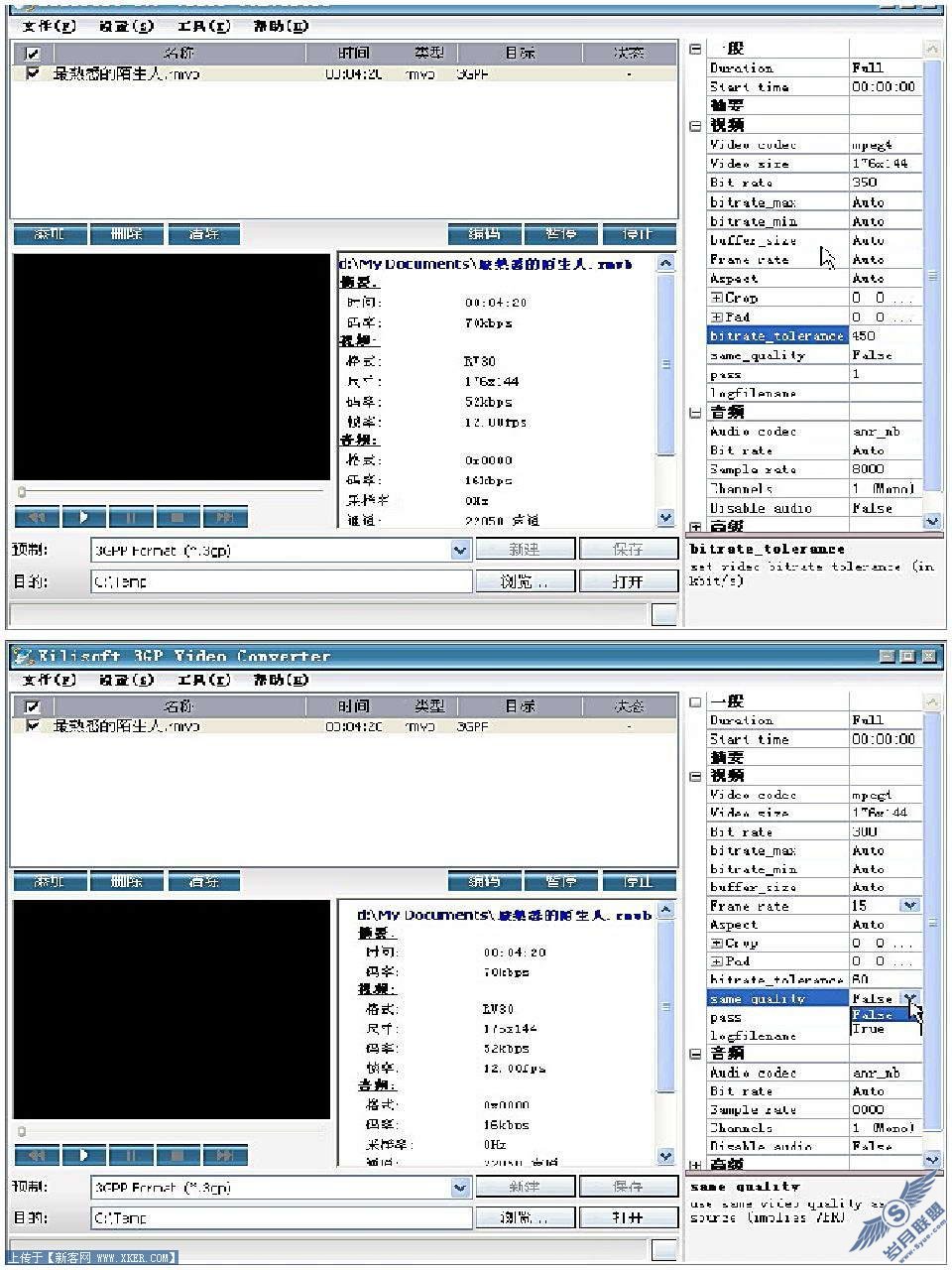The height and width of the screenshot is (1270, 952).
Task: Click the file info scroll-down arrow in the upper window
Action: (665, 518)
